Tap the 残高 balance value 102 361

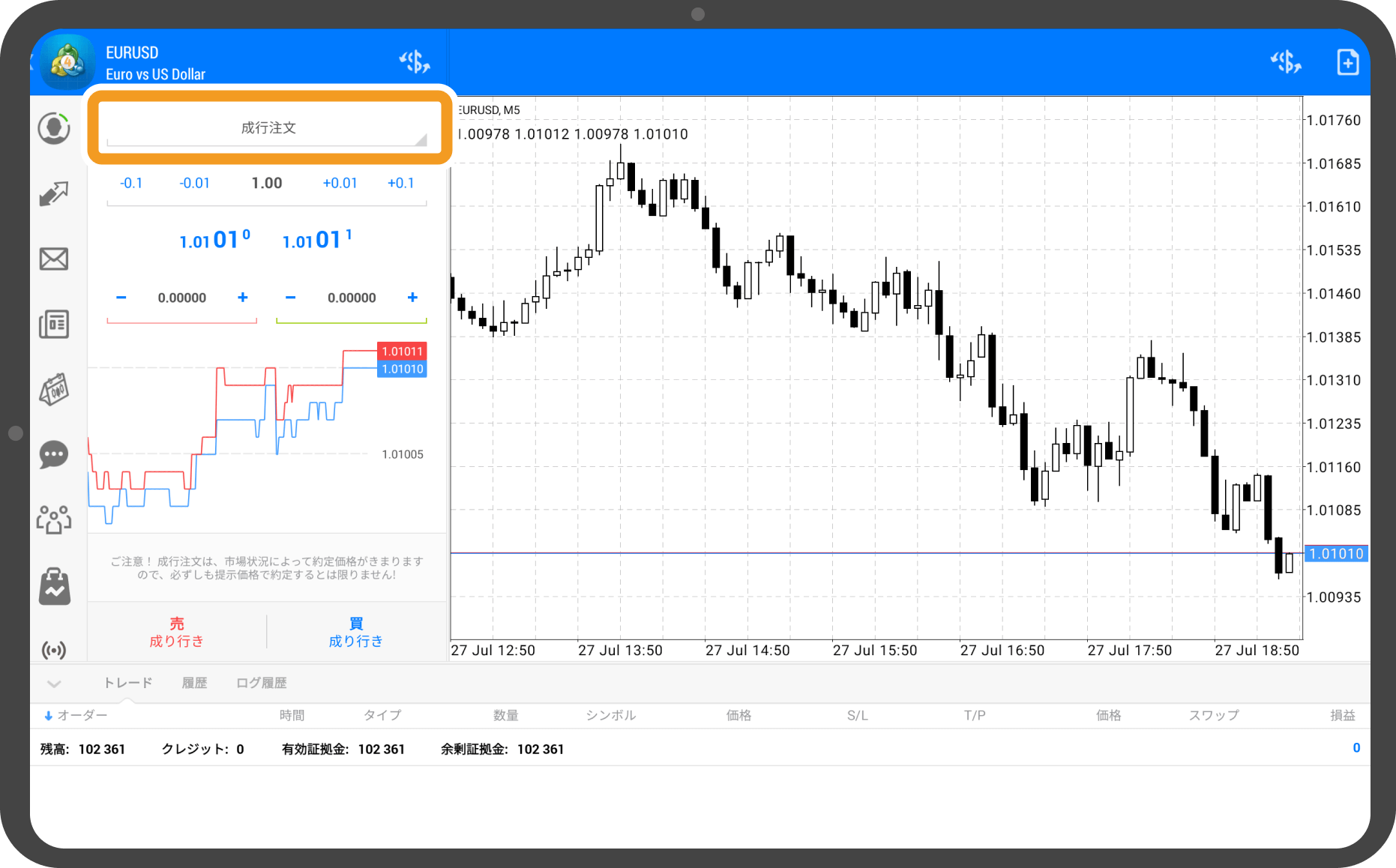(x=102, y=749)
